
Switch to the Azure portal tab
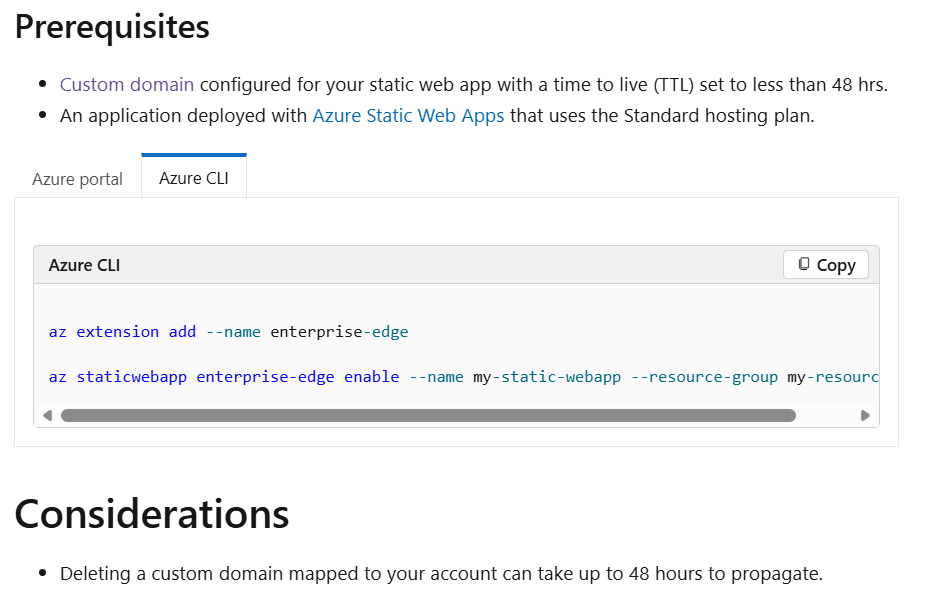[77, 179]
